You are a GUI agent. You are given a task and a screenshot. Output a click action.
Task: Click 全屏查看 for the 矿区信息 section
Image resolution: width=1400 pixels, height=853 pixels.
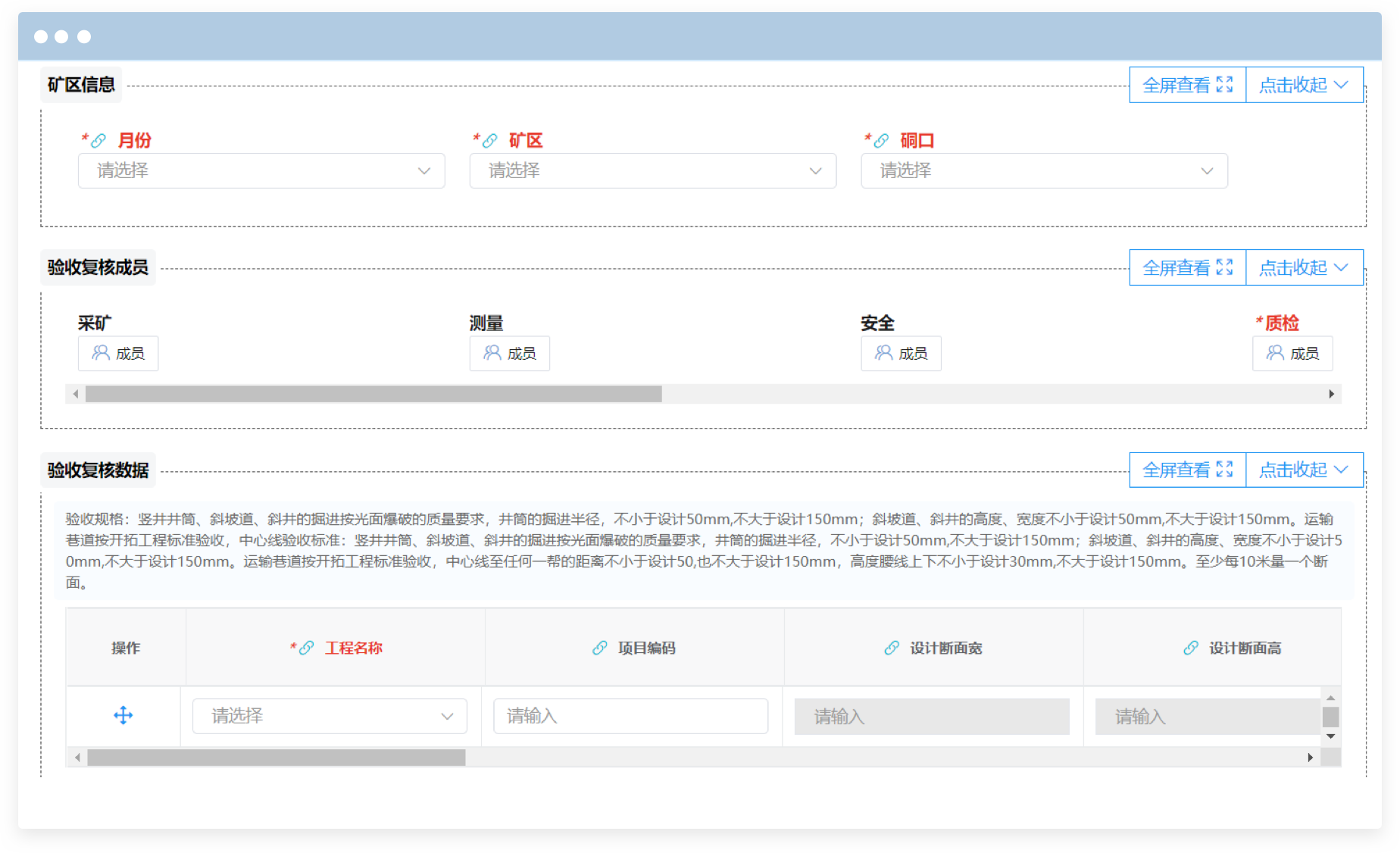[1187, 85]
